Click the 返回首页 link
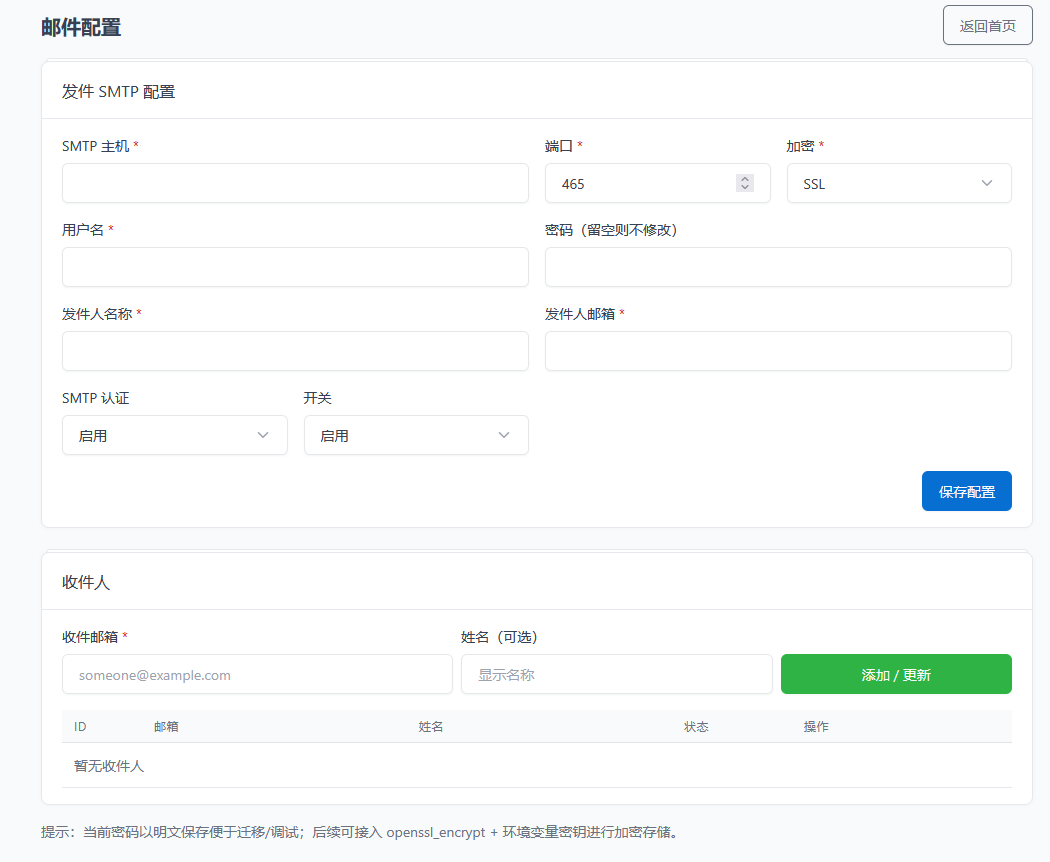Screen dimensions: 1050x862 coord(987,24)
